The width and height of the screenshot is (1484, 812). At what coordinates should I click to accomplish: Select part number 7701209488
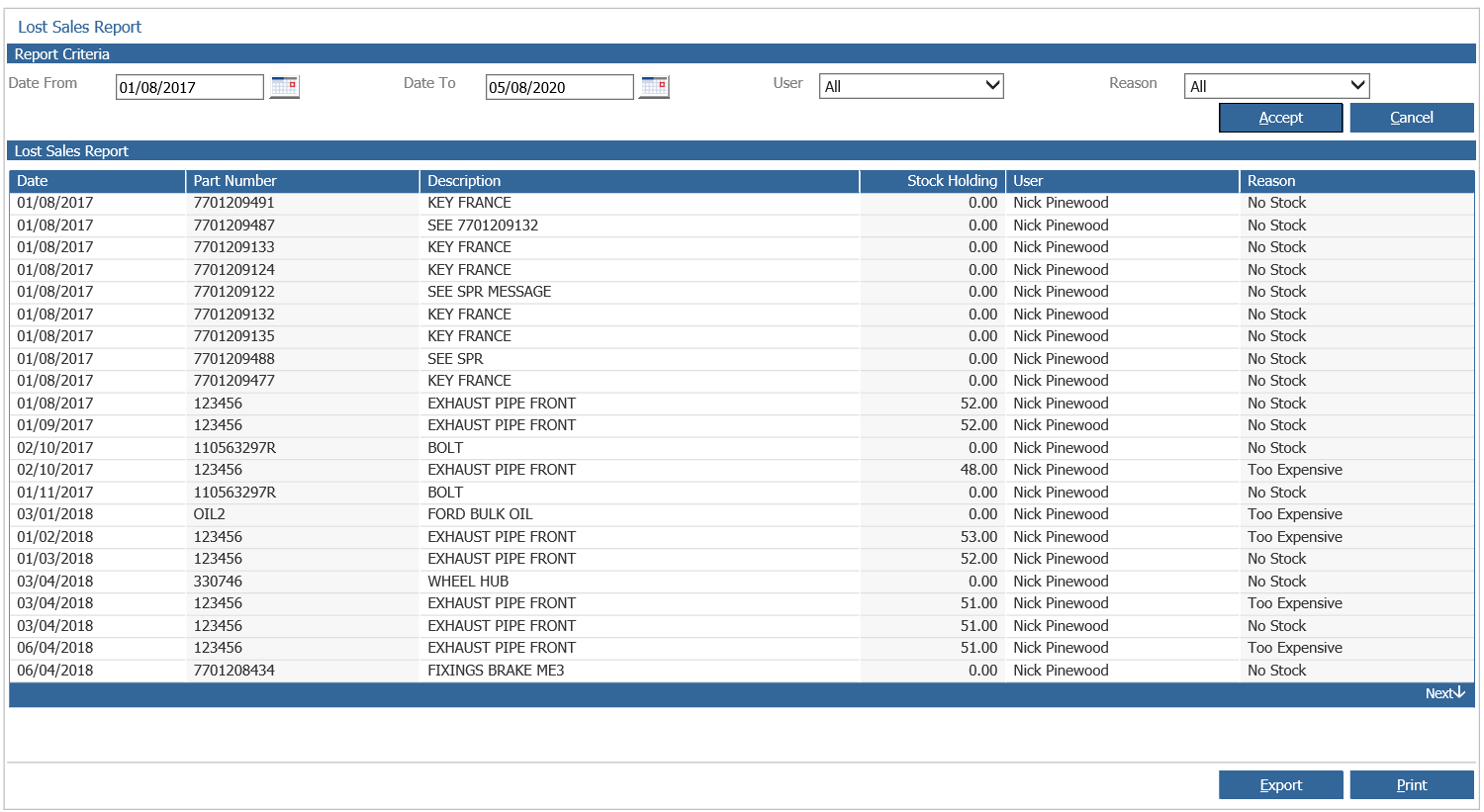point(234,359)
